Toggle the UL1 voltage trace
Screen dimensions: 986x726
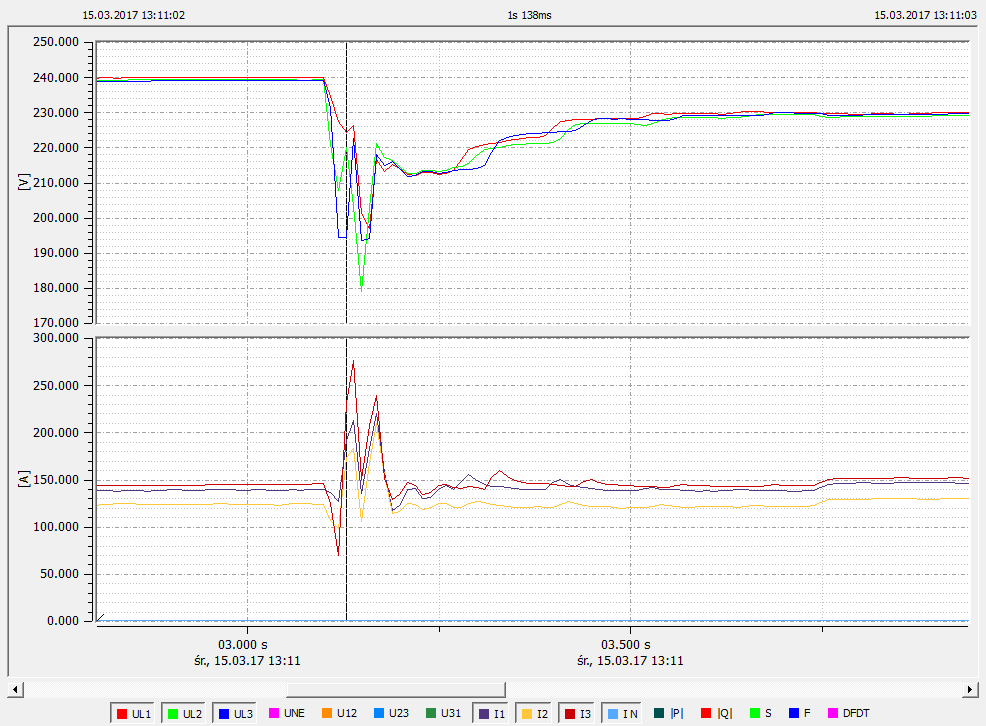pos(133,713)
